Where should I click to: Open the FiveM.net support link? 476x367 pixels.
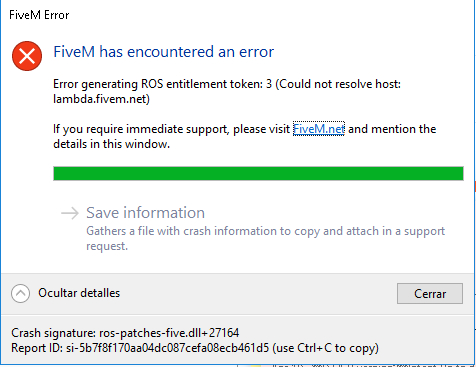(x=319, y=129)
